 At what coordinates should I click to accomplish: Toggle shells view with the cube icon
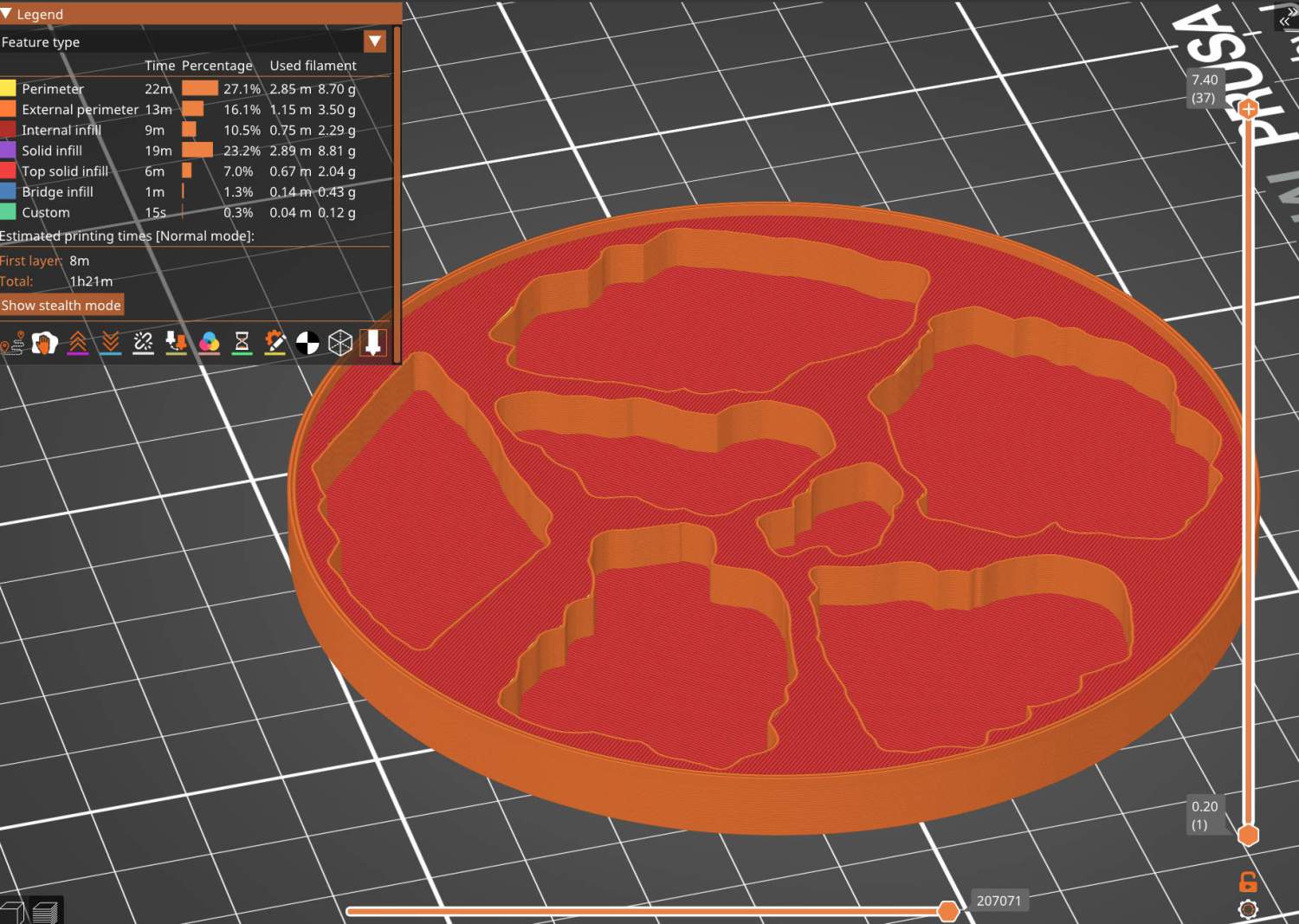[339, 343]
